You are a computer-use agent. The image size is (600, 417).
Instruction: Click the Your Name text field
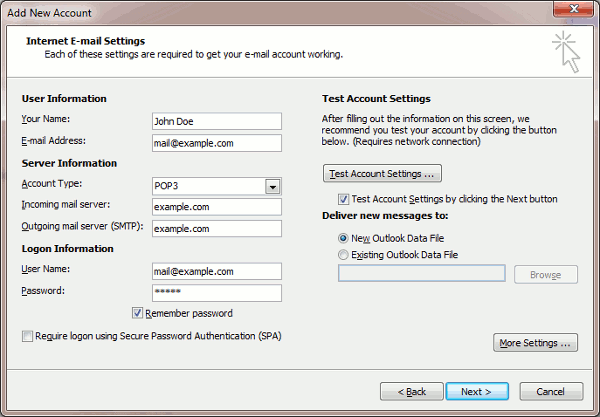coord(215,121)
